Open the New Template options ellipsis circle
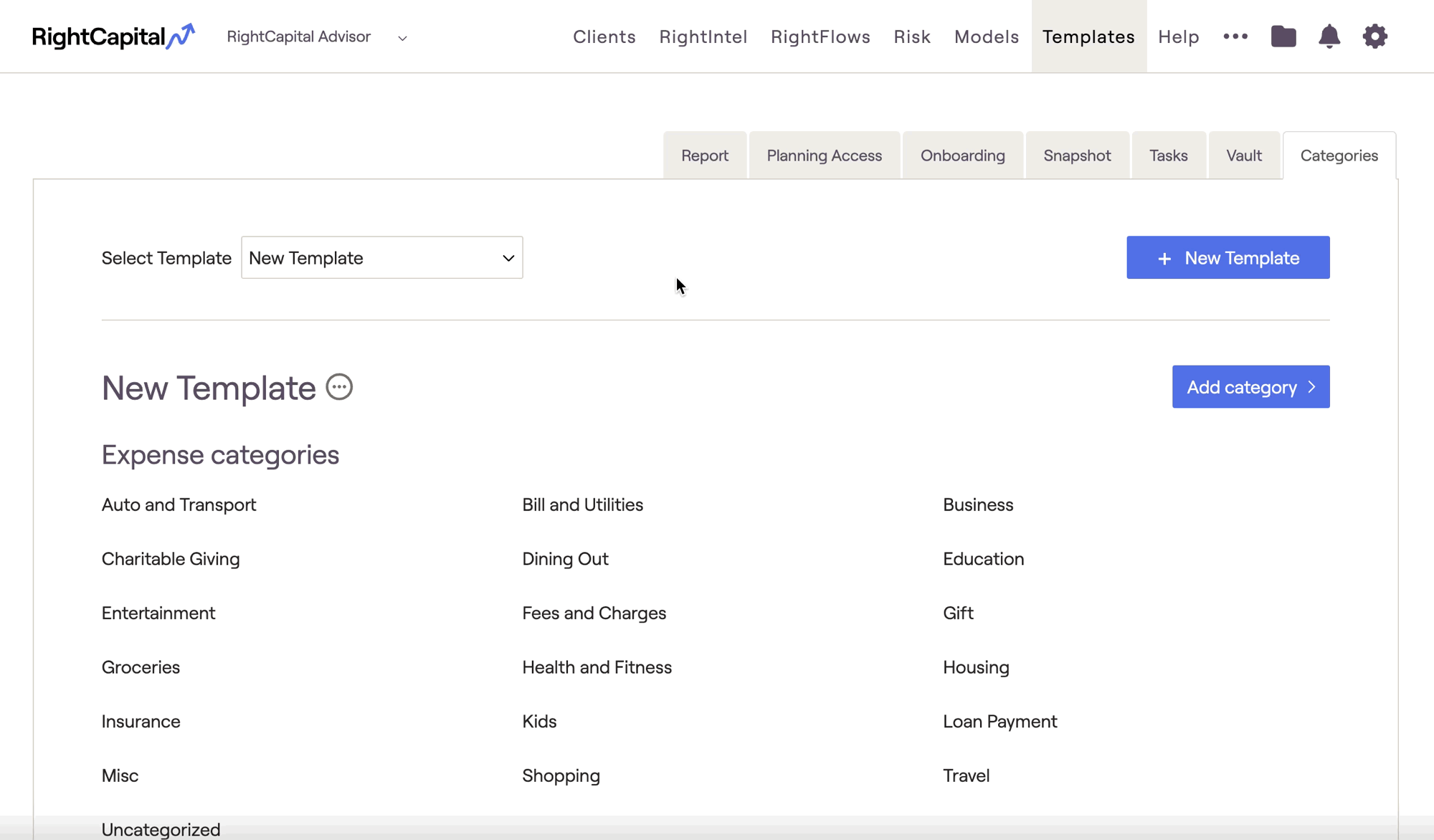The width and height of the screenshot is (1434, 840). 339,387
